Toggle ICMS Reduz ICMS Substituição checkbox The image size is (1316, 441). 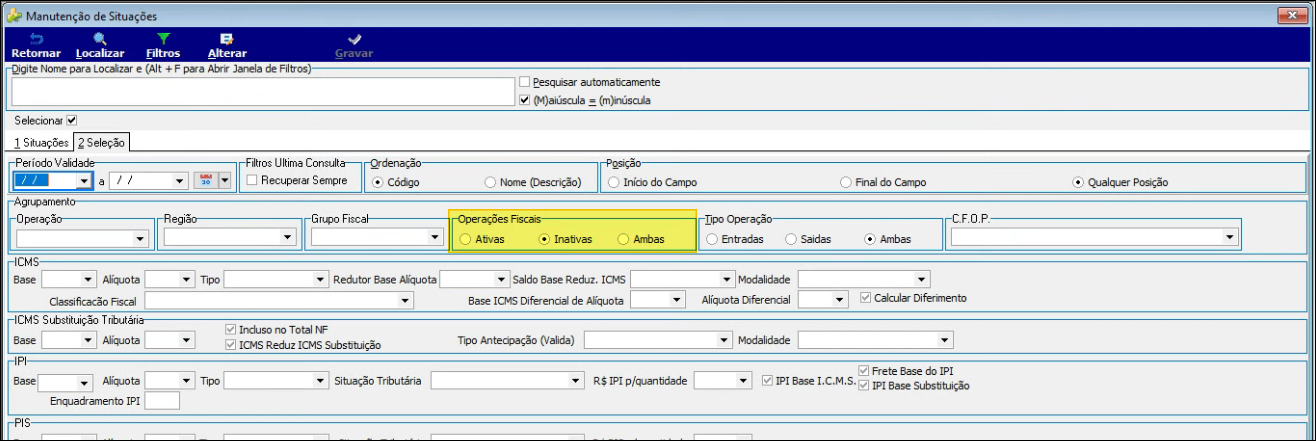232,345
